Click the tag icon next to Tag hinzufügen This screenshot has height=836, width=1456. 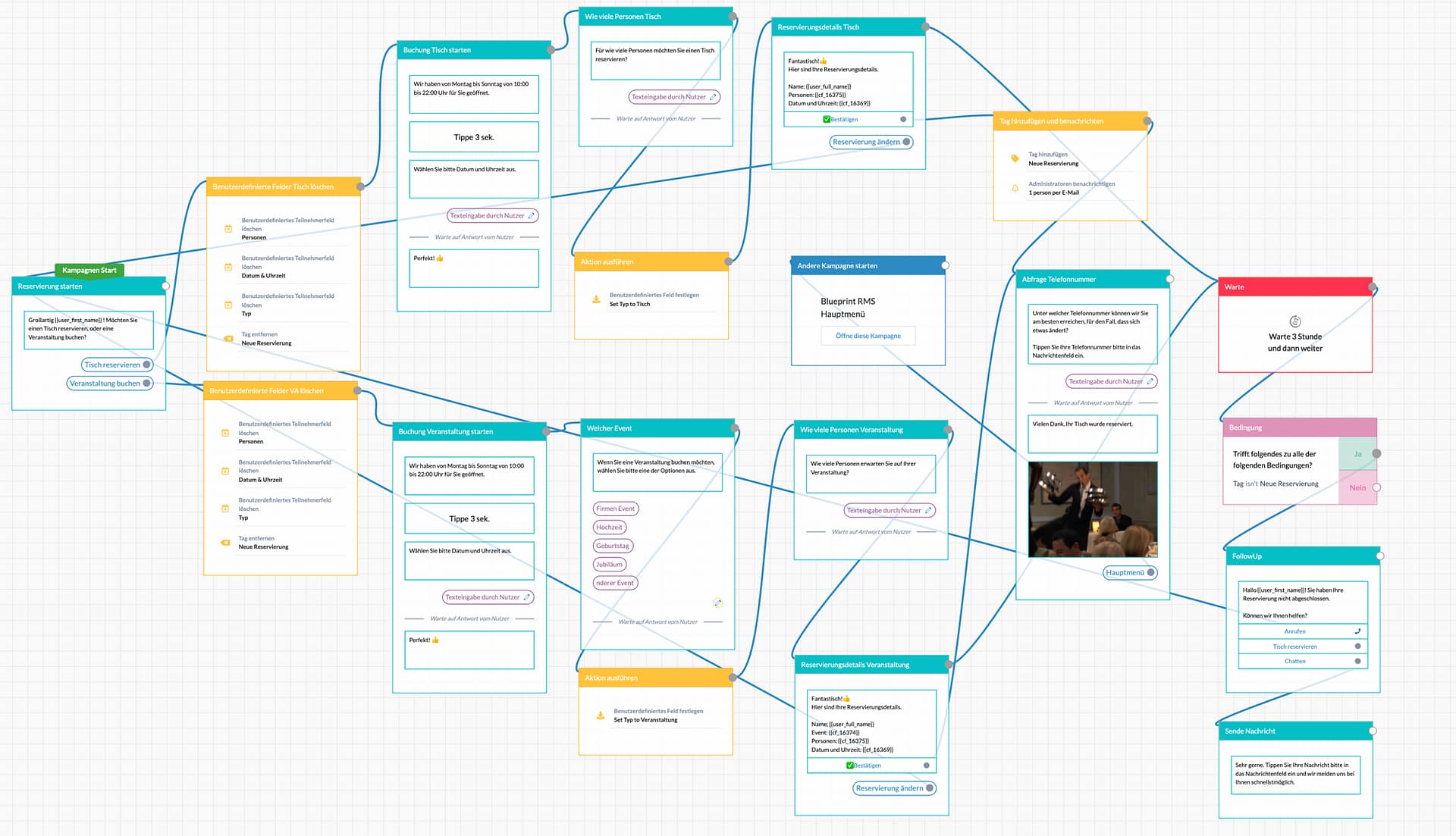point(1015,158)
